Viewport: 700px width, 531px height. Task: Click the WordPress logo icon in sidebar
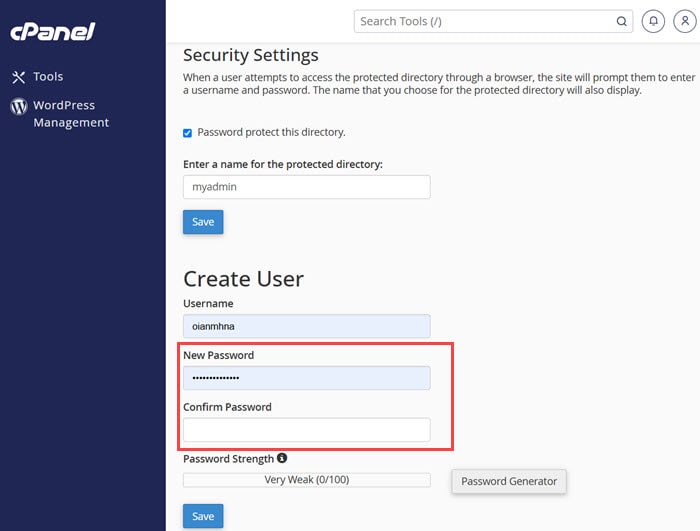coord(18,106)
